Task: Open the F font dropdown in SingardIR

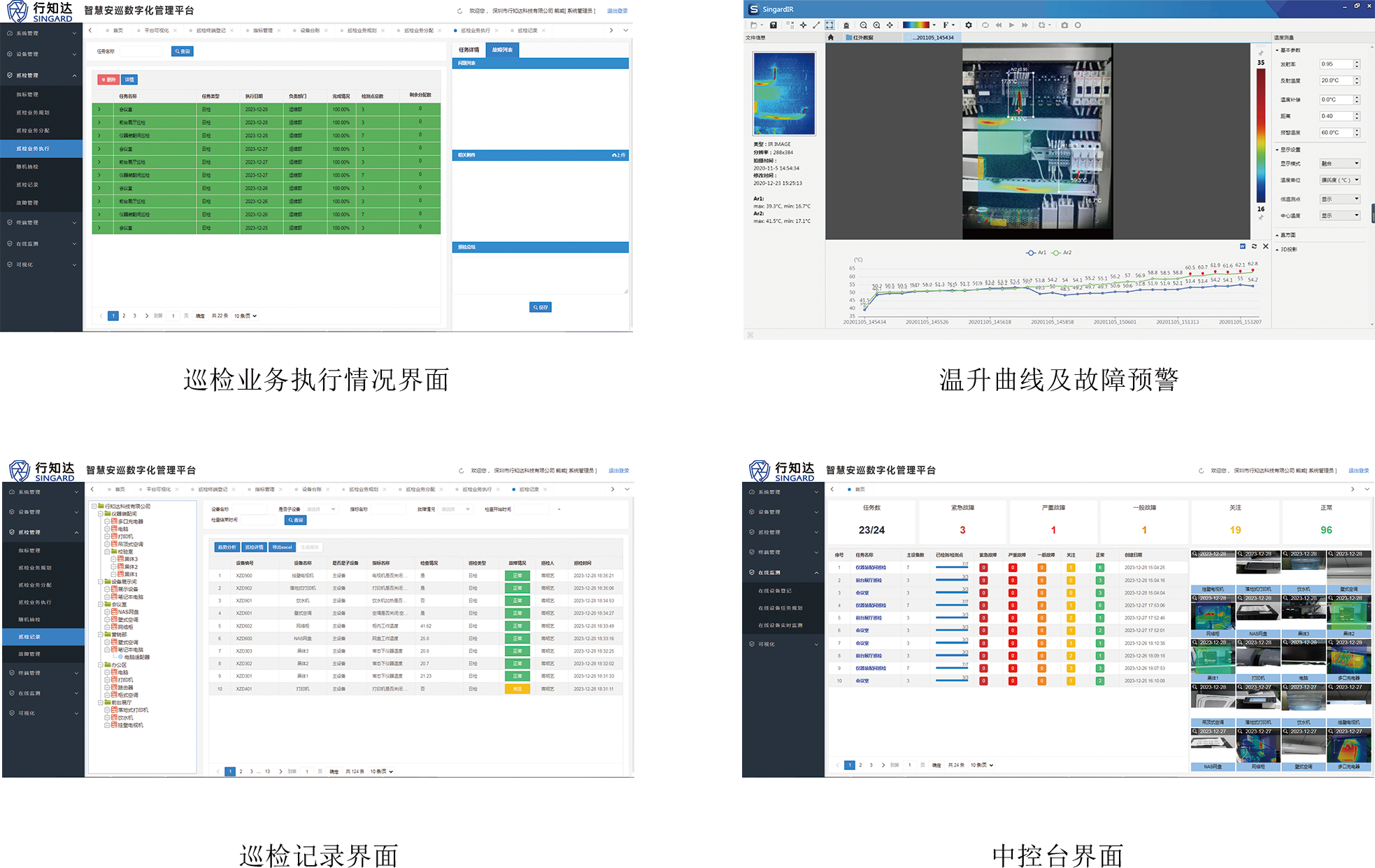Action: pos(948,25)
